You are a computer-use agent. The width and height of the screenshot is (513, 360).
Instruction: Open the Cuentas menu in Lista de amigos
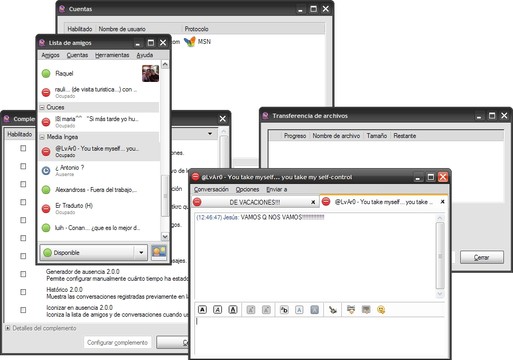[77, 55]
